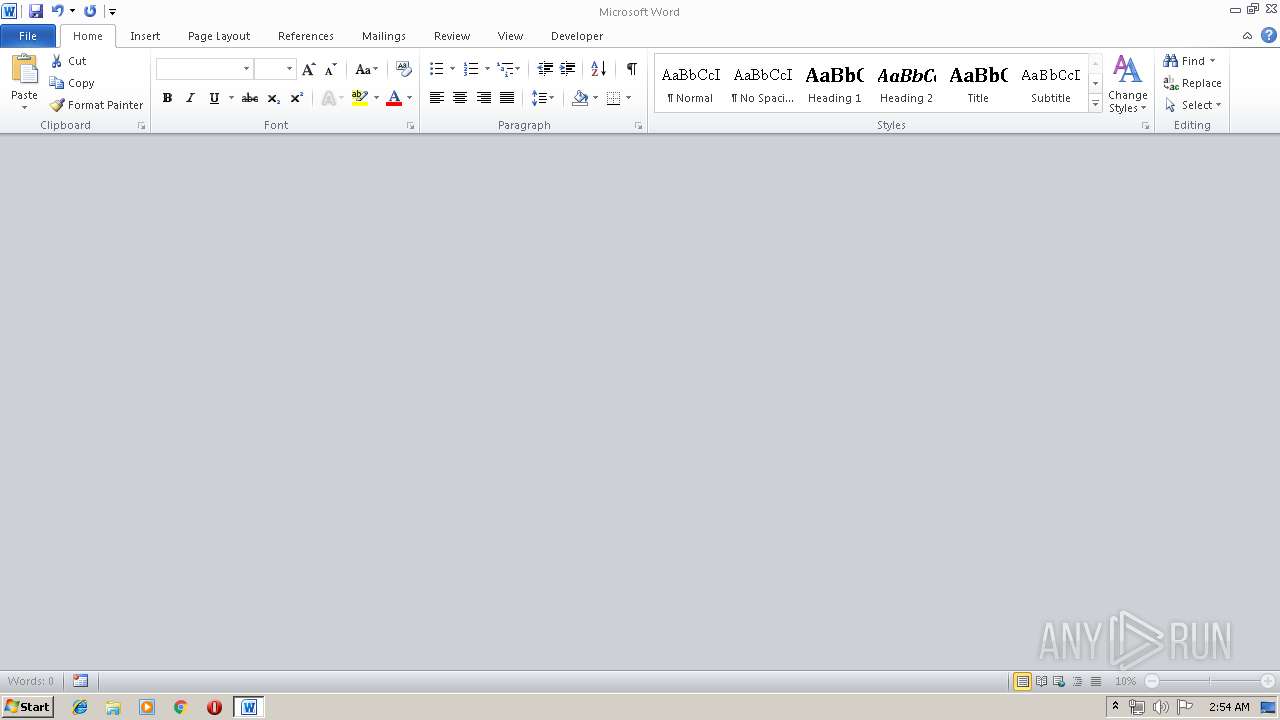Image resolution: width=1280 pixels, height=720 pixels.
Task: Apply the Subtitle style
Action: (1051, 84)
